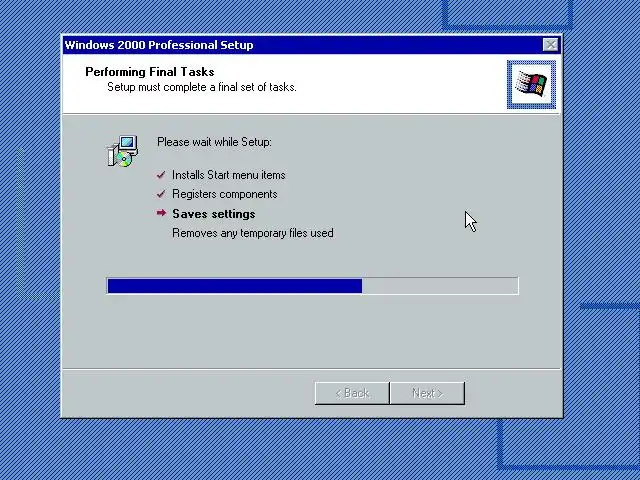Click the red arrow beside Saves settings
640x480 pixels.
pos(161,213)
